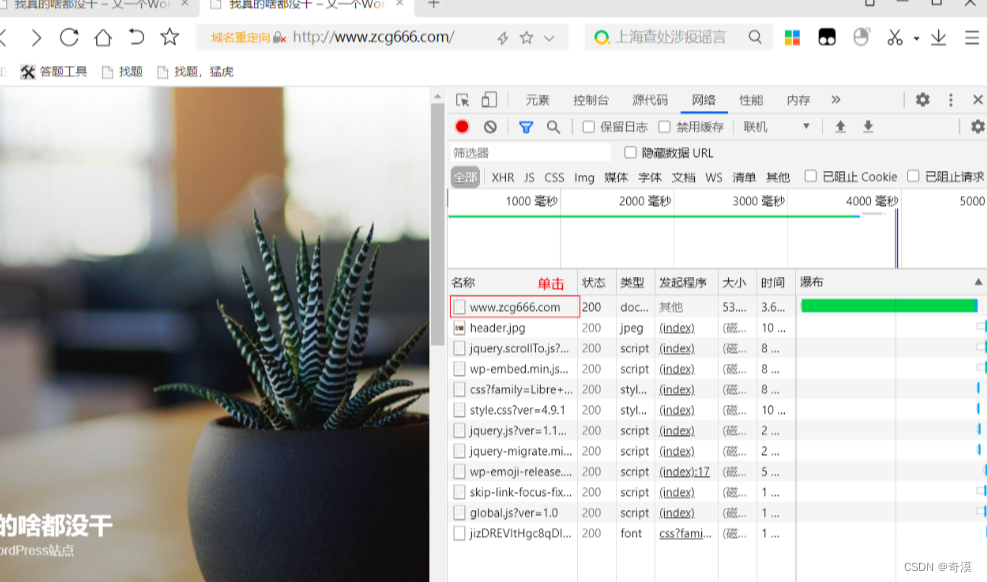Open a new browser tab plus button
Screen dimensions: 987x582
[x=433, y=4]
